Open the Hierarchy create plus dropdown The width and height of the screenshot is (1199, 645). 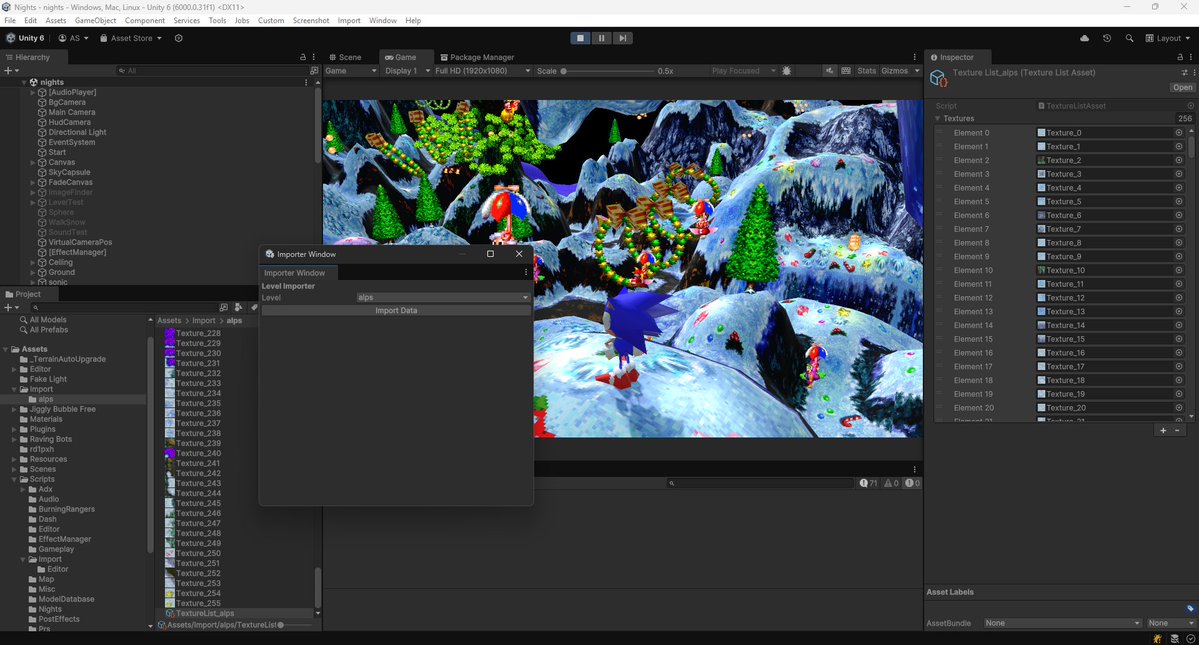[x=11, y=70]
